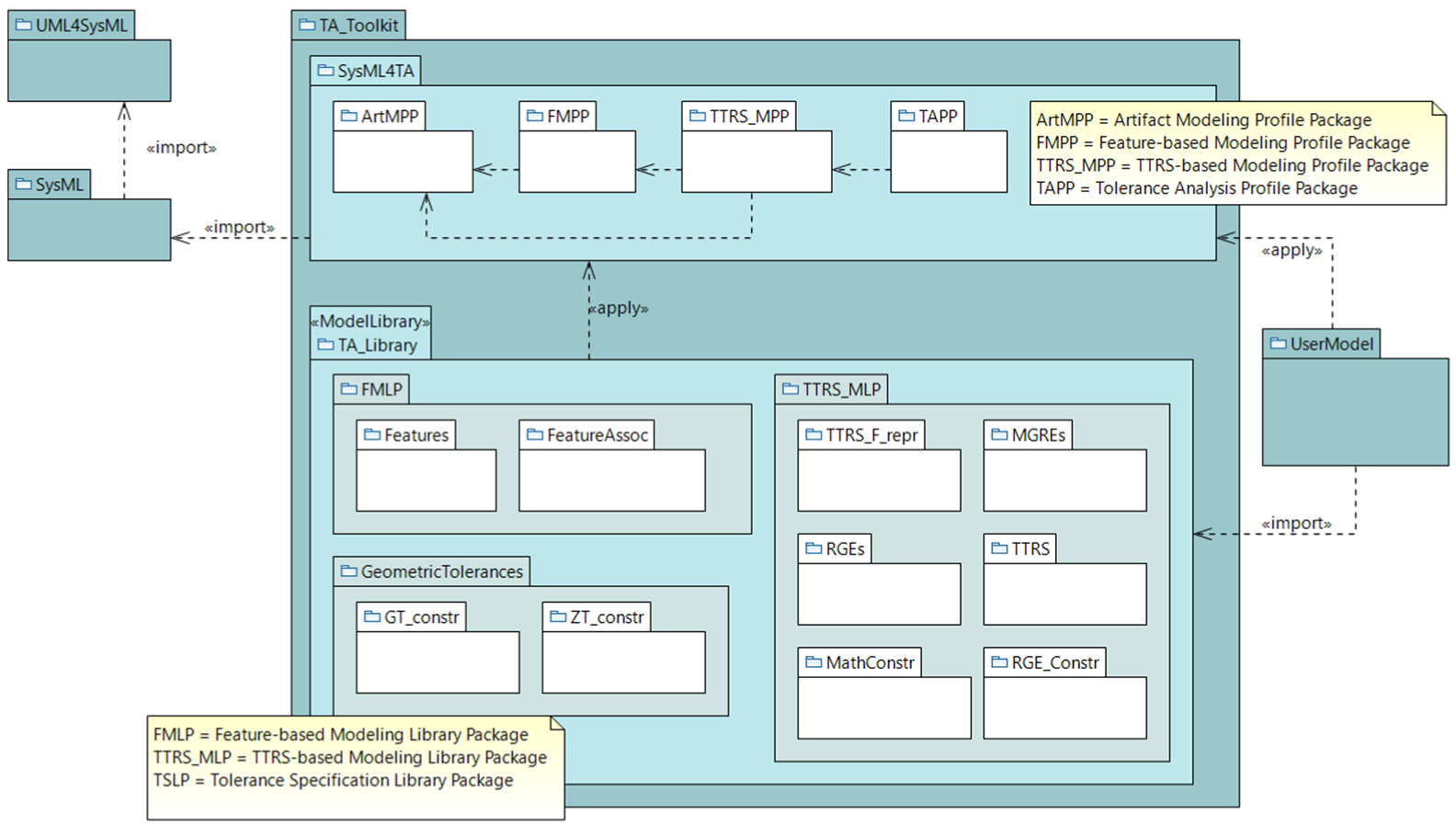Click the folder icon beside TA_Toolkit label
Image resolution: width=1456 pixels, height=825 pixels.
[307, 25]
